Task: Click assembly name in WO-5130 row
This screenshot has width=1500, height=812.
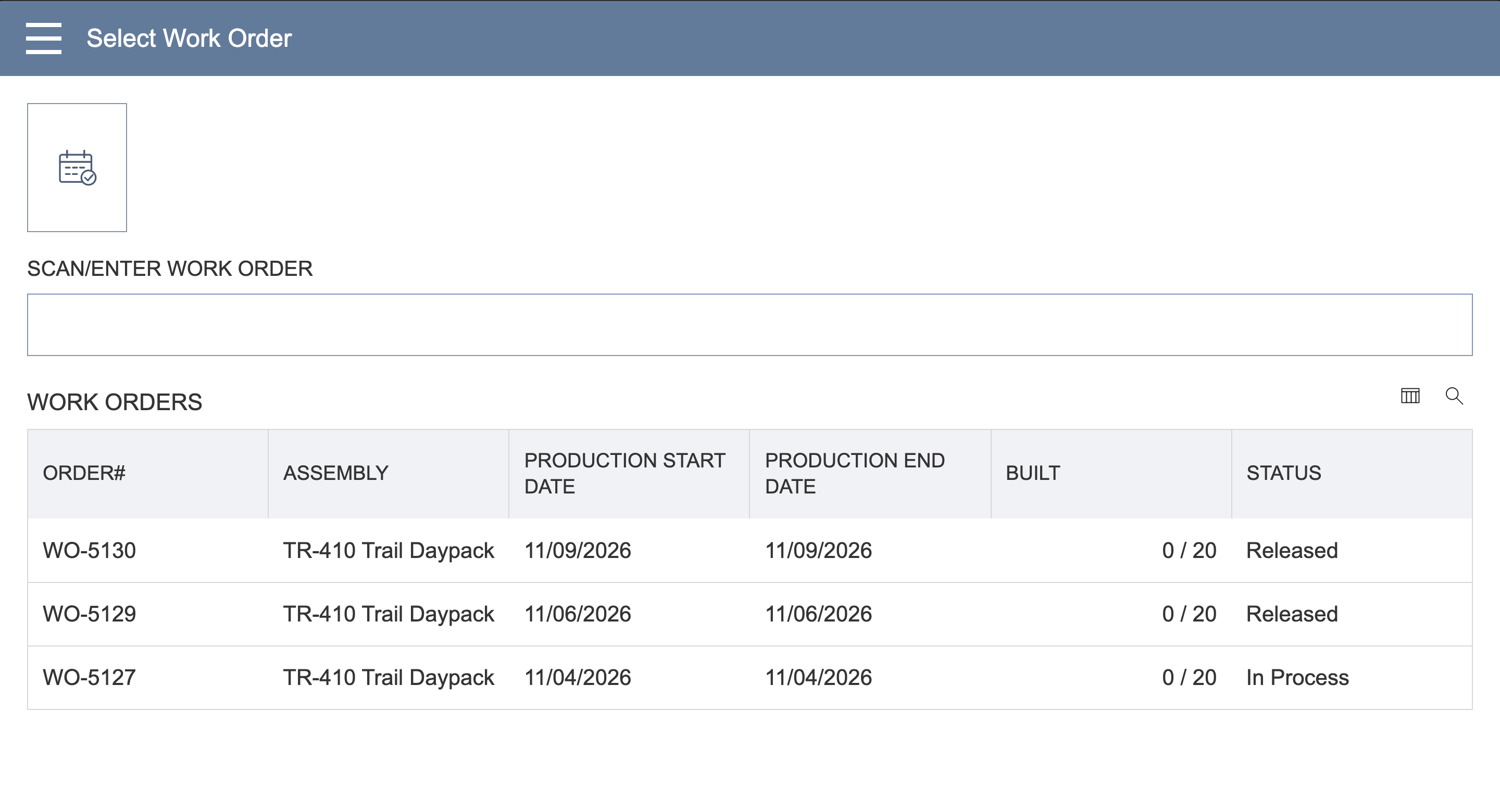Action: point(389,551)
